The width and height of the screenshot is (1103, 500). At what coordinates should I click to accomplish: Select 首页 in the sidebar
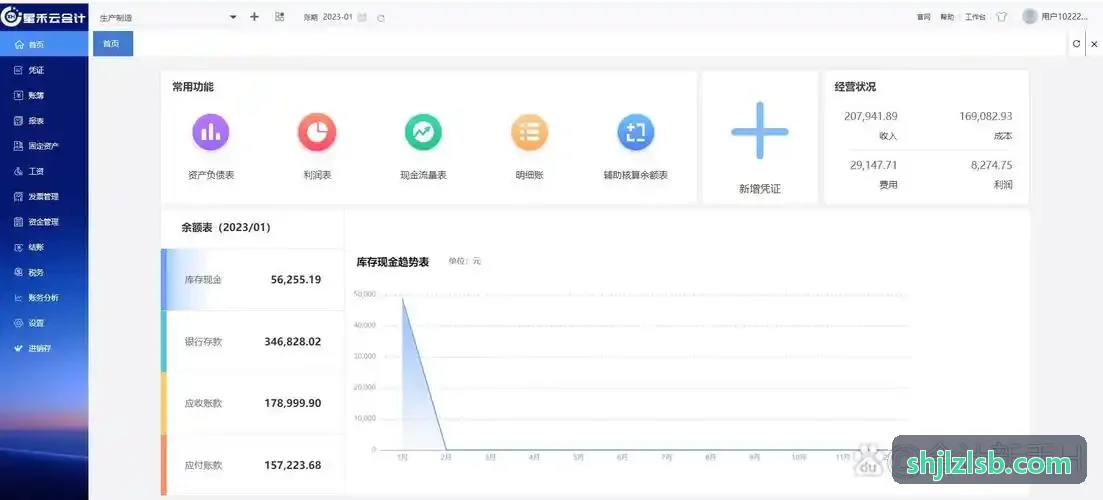pyautogui.click(x=44, y=44)
